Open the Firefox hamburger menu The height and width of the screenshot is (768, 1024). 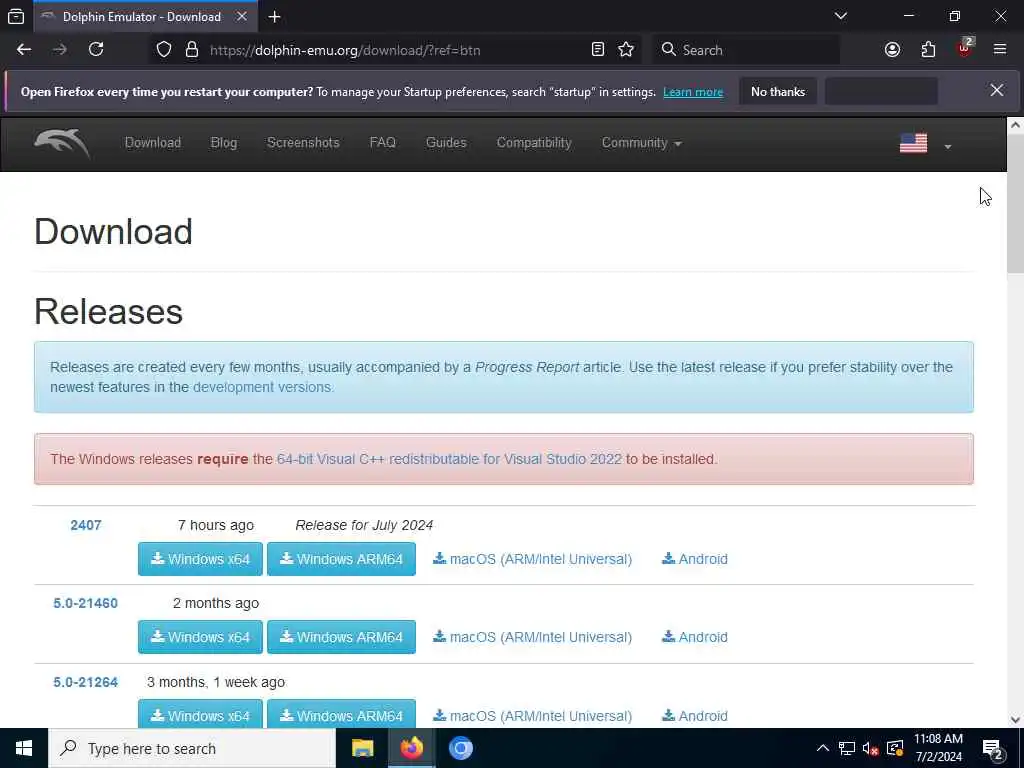point(1000,50)
